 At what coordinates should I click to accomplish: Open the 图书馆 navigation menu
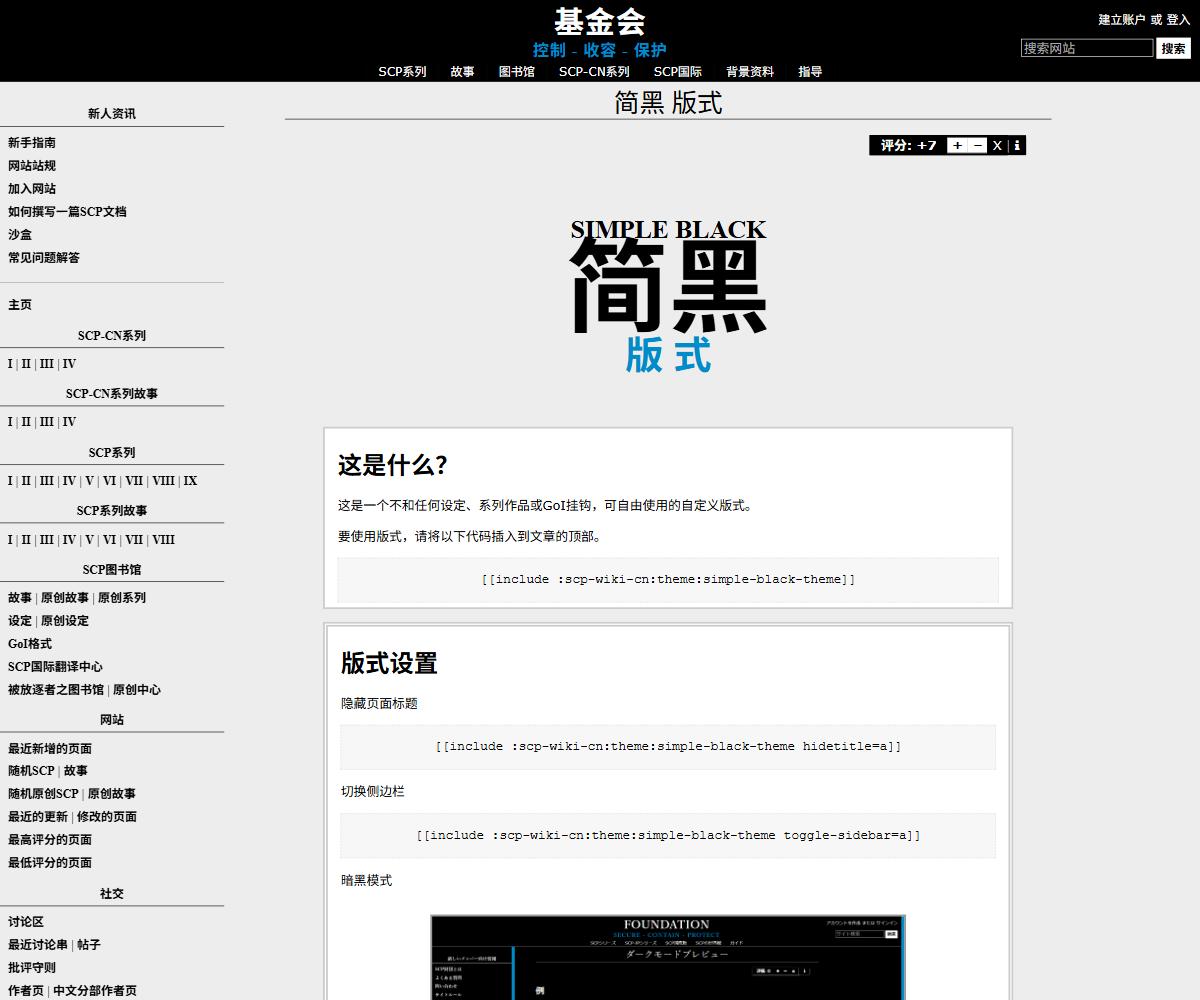click(x=515, y=71)
